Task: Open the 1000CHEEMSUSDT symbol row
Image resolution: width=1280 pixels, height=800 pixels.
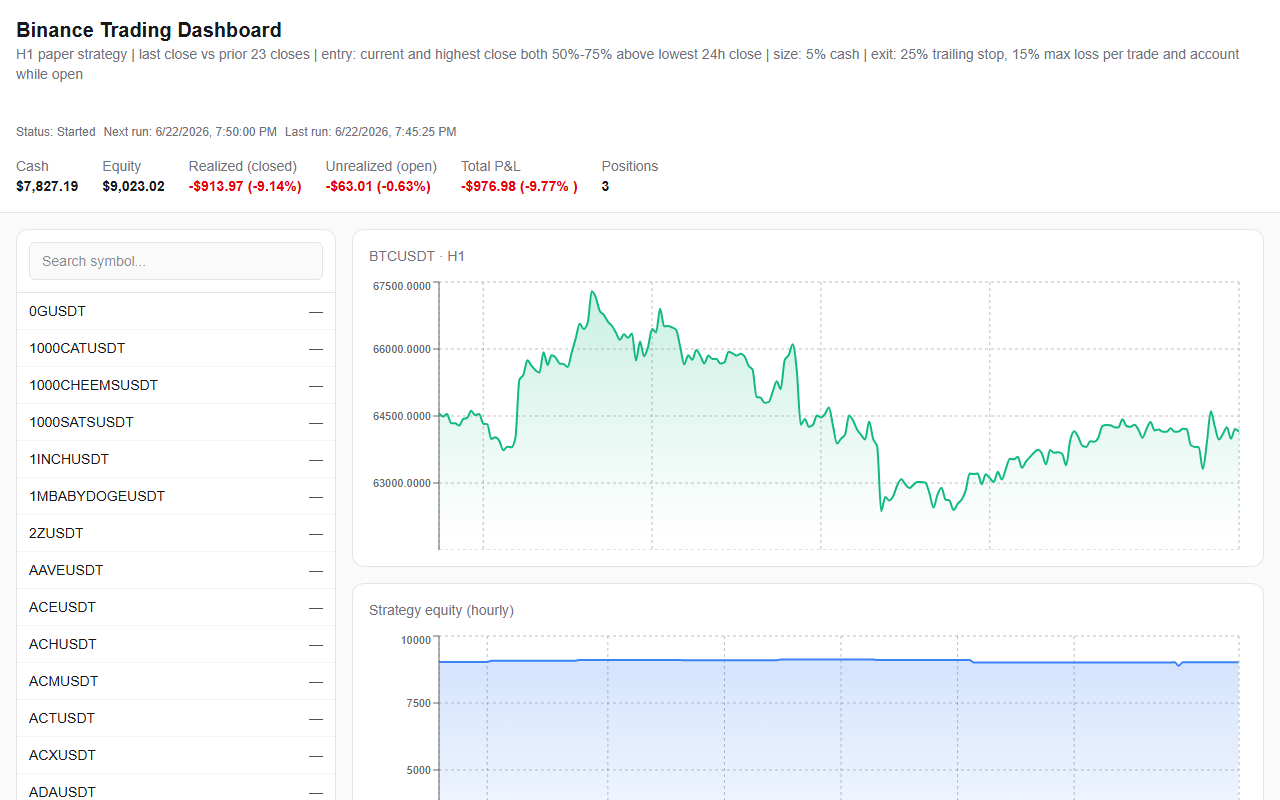Action: point(176,386)
